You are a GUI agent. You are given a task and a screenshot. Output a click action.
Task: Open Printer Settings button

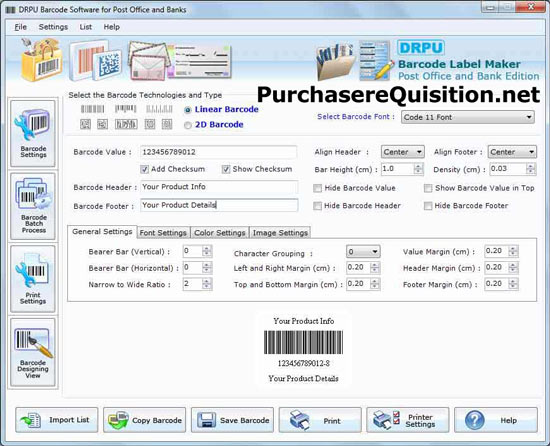408,420
